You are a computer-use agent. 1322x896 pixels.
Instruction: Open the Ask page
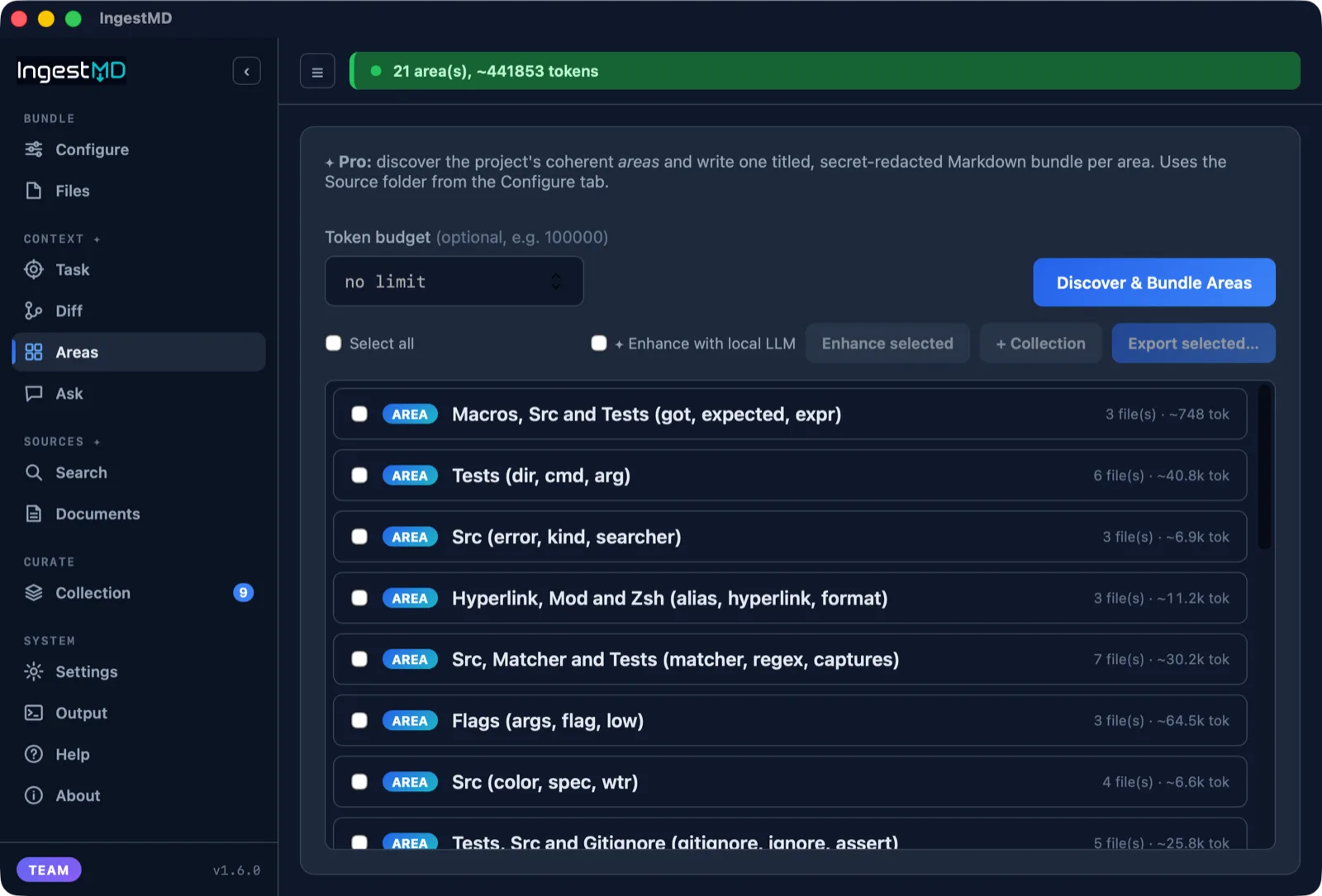[139, 394]
